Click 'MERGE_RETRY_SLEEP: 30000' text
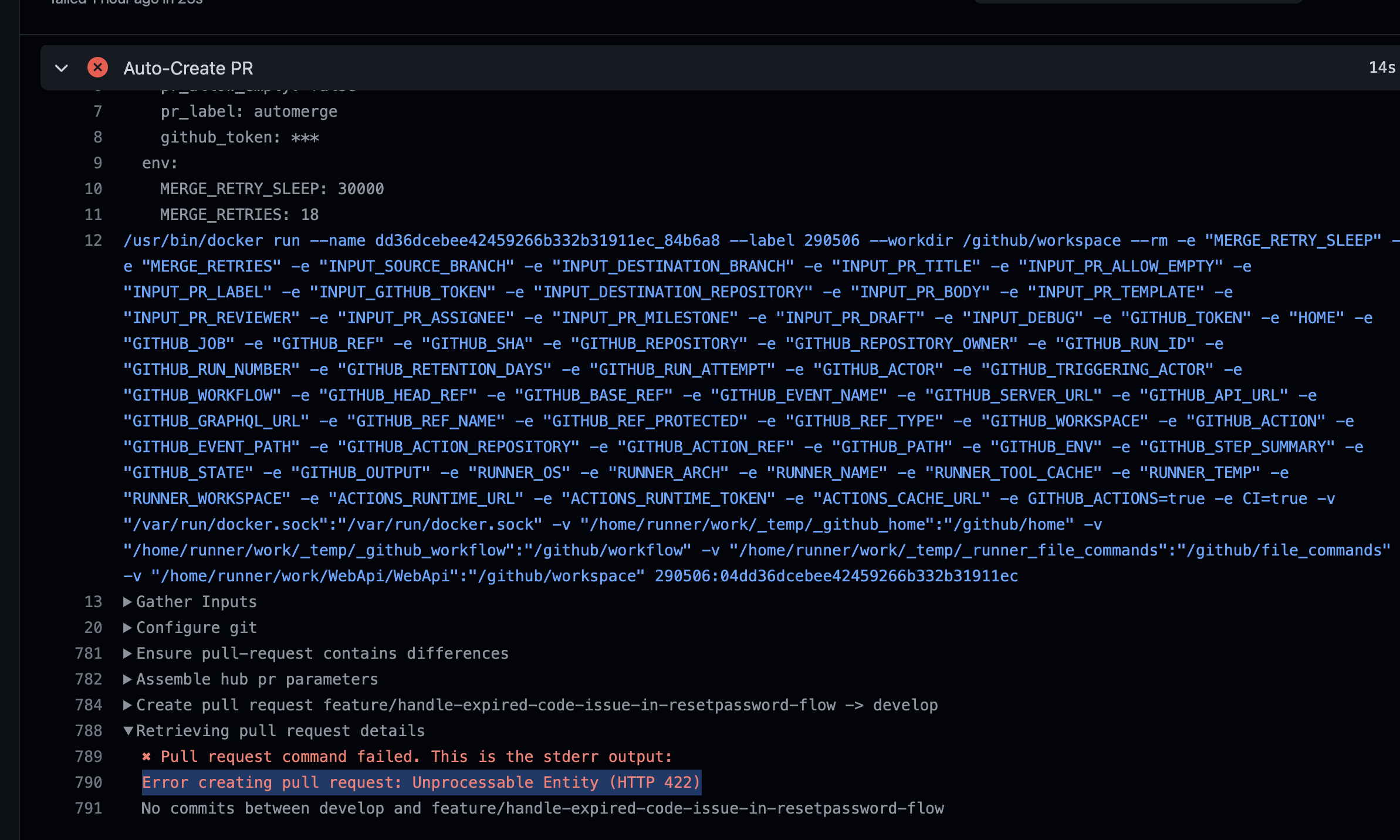This screenshot has width=1400, height=840. [x=272, y=189]
